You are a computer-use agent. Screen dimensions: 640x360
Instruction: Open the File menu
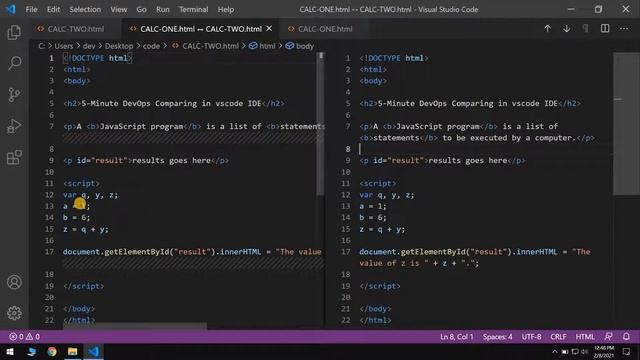[31, 9]
